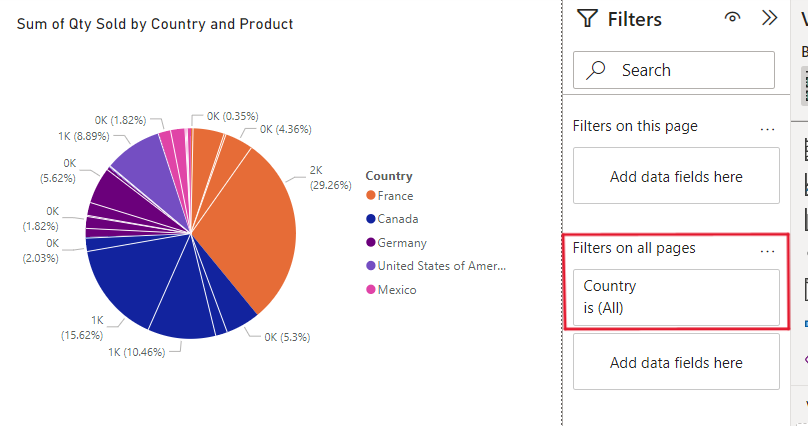Click the blue 5.3% pie slice
This screenshot has height=426, width=808.
236,312
